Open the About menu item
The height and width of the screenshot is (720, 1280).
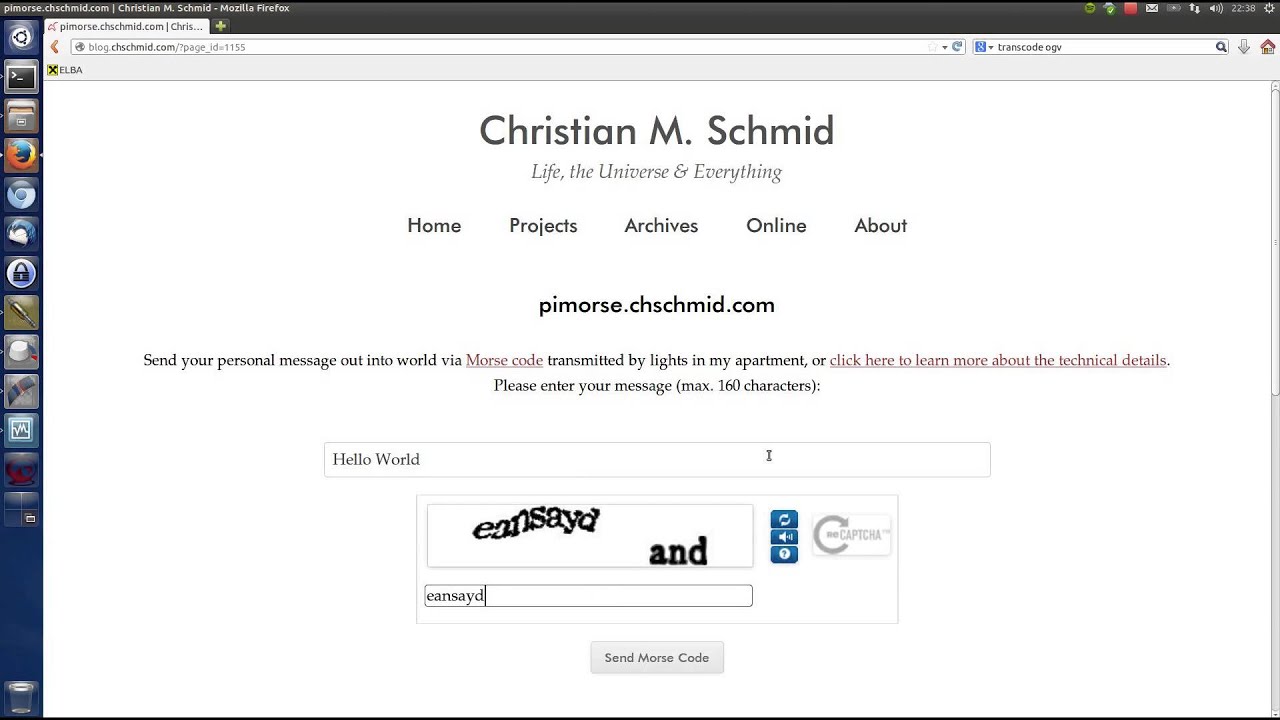(x=880, y=225)
